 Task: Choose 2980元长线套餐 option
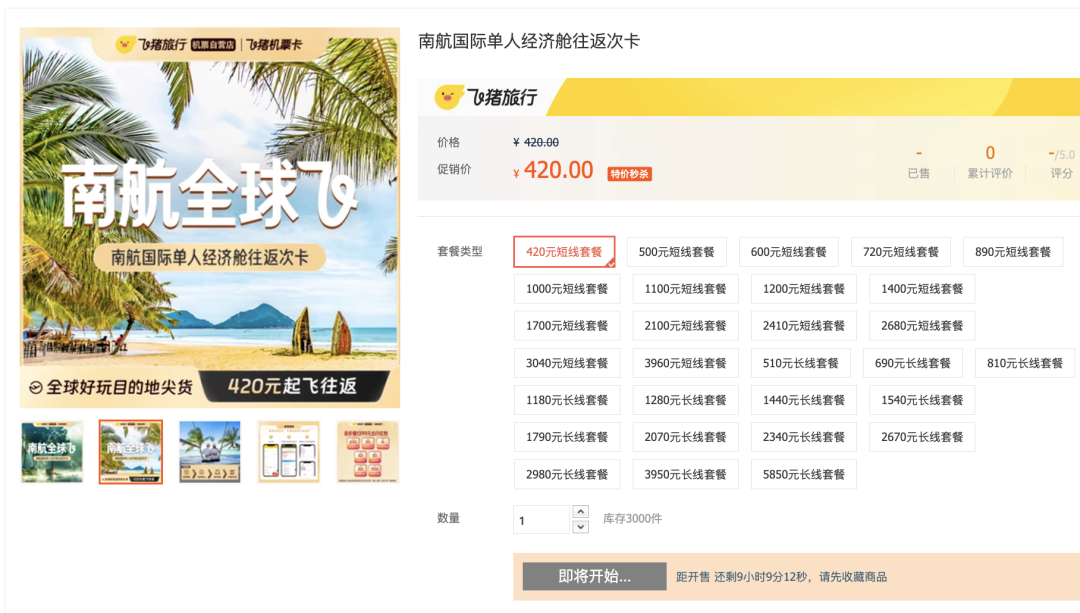click(567, 475)
